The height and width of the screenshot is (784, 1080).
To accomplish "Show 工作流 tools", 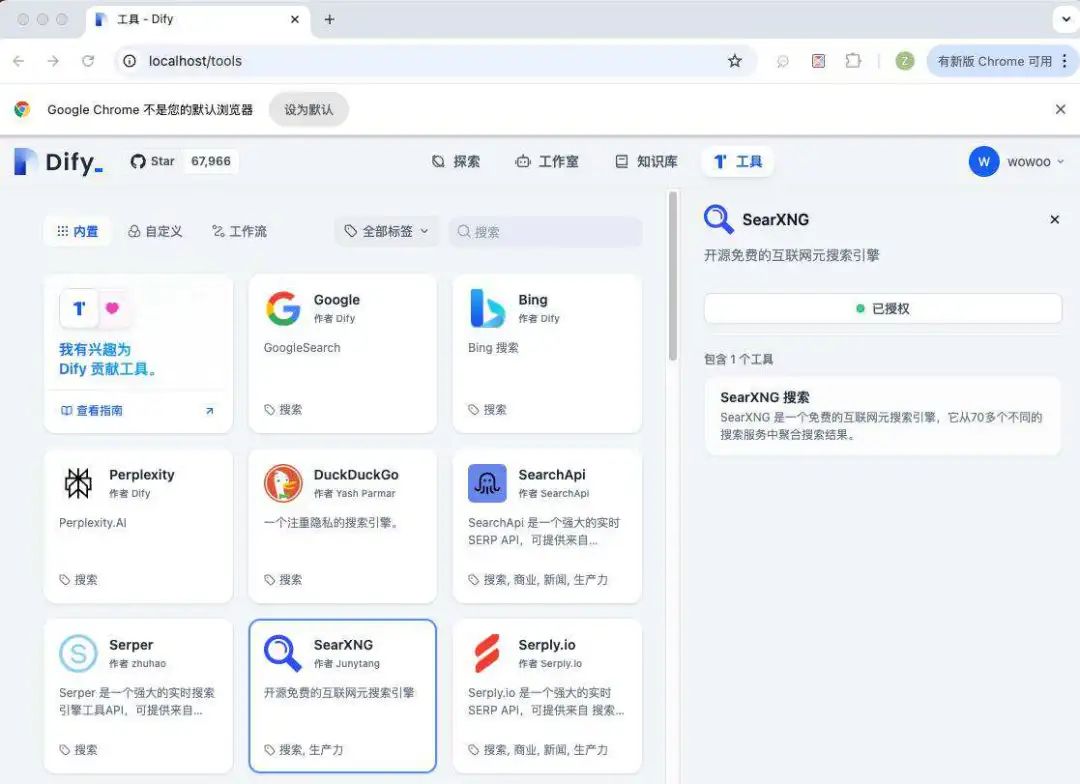I will tap(239, 231).
